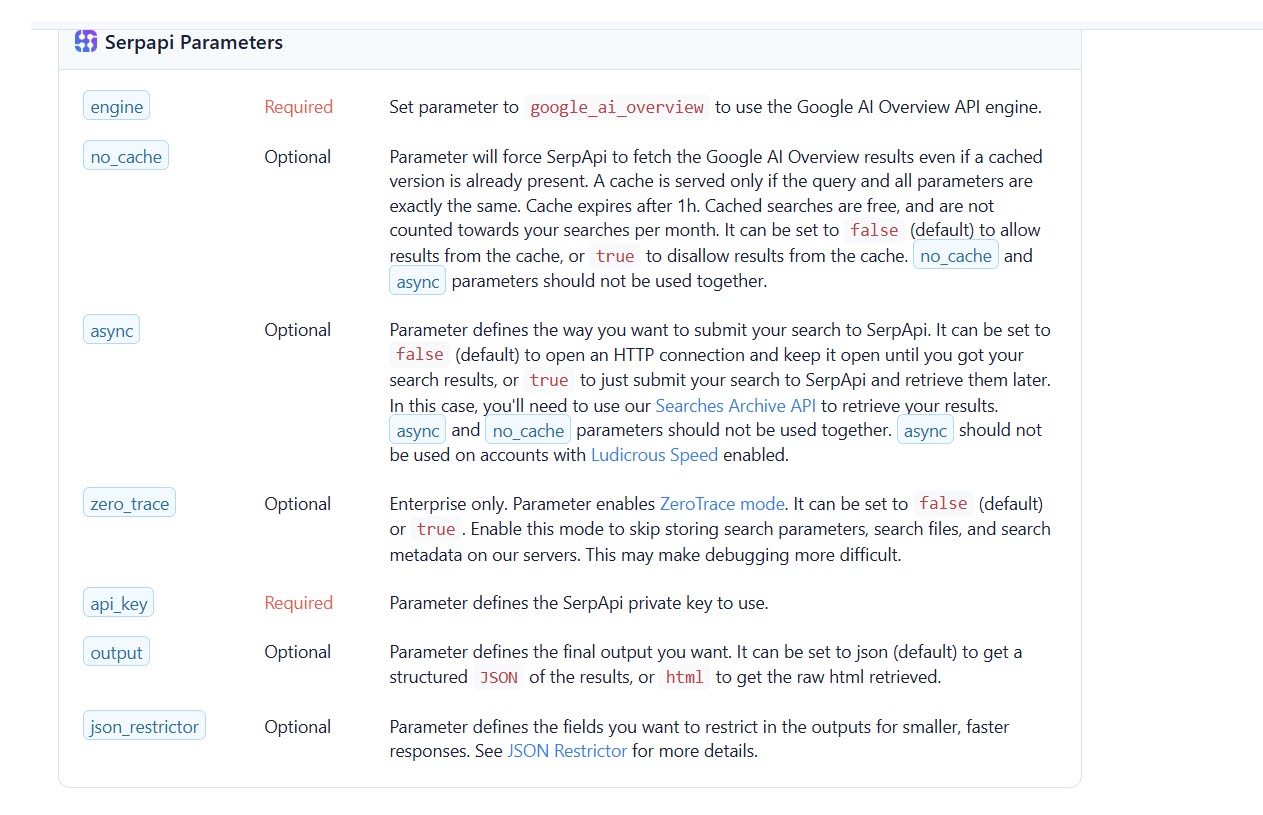Click the html code value

pos(684,677)
